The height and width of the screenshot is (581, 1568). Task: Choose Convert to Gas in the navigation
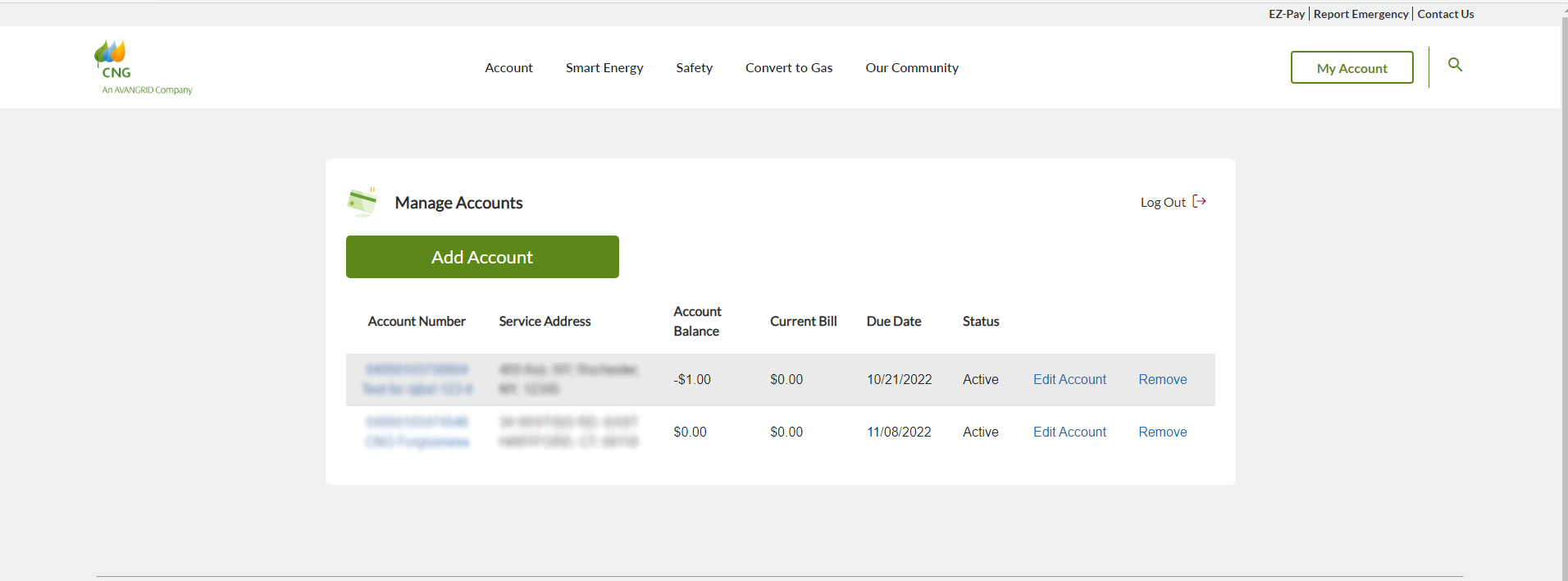(789, 68)
